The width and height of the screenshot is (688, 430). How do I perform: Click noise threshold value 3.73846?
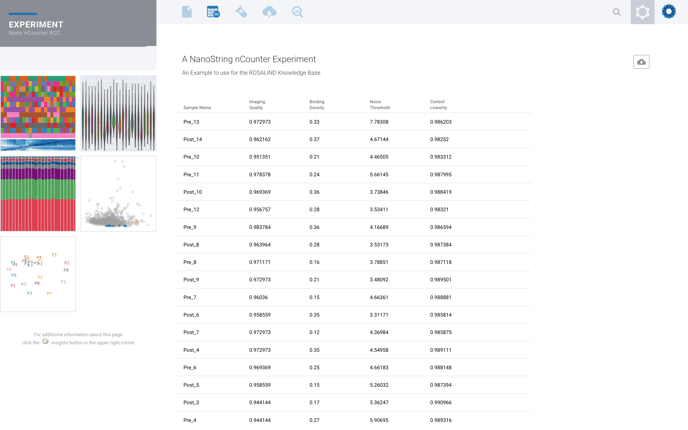click(x=379, y=192)
